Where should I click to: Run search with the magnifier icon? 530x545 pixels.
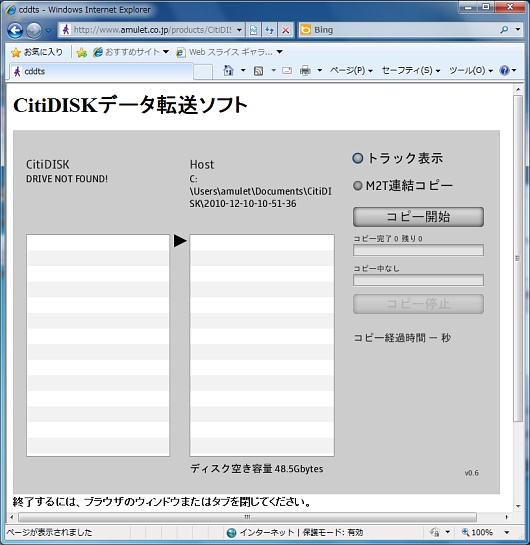[x=504, y=30]
